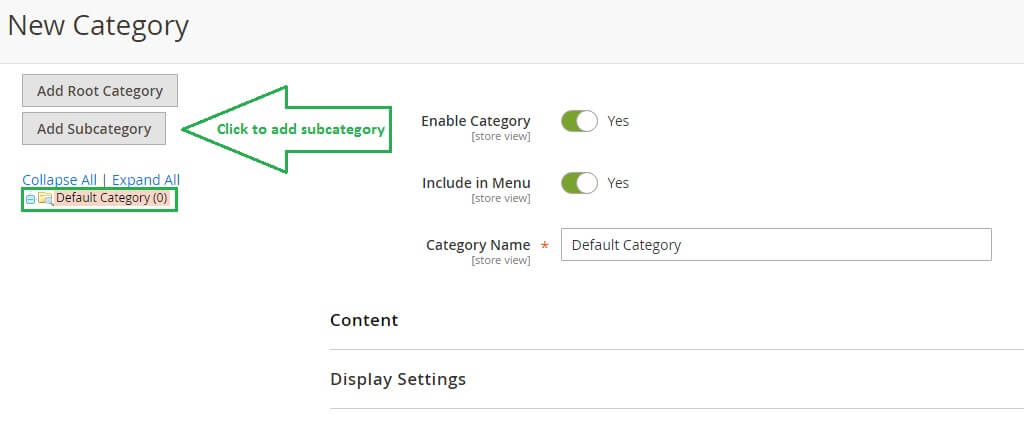This screenshot has height=426, width=1024.
Task: Click the Yes text beside Include in Menu
Action: 618,183
